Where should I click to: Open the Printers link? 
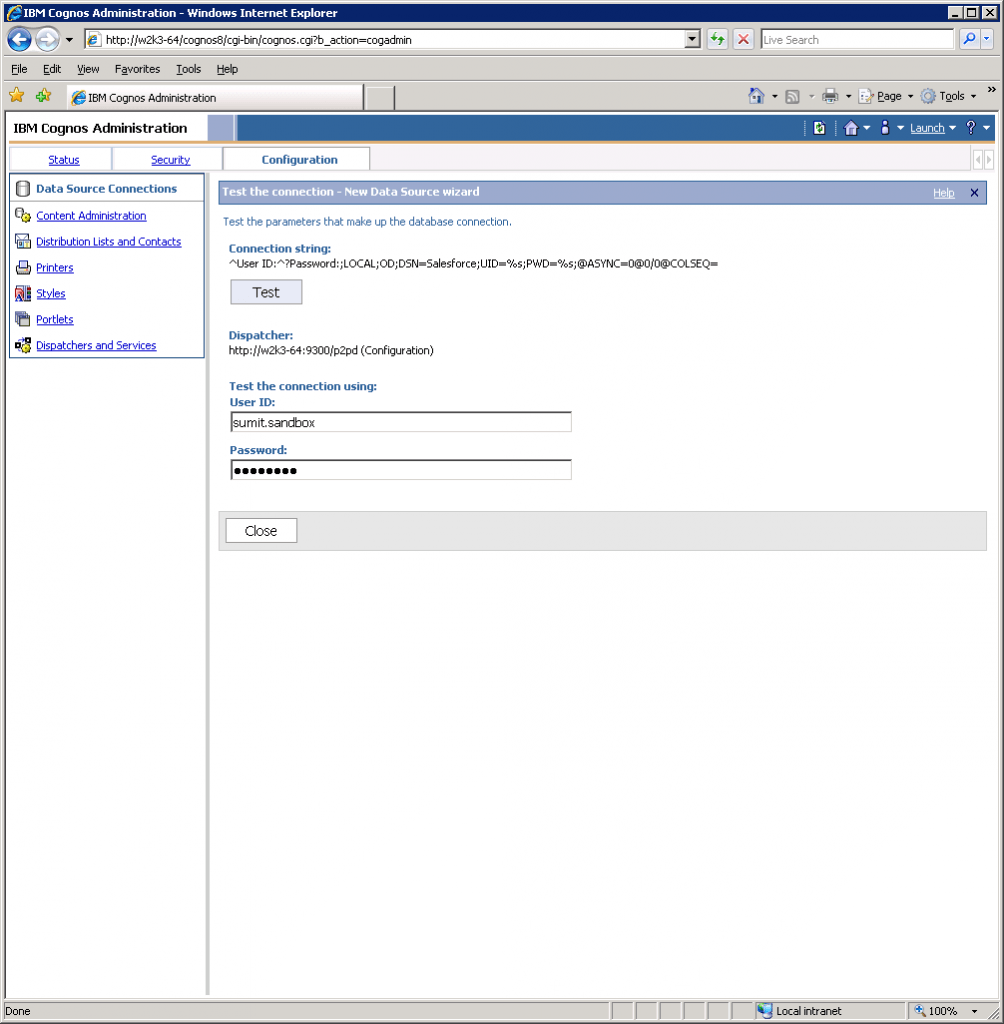point(54,268)
